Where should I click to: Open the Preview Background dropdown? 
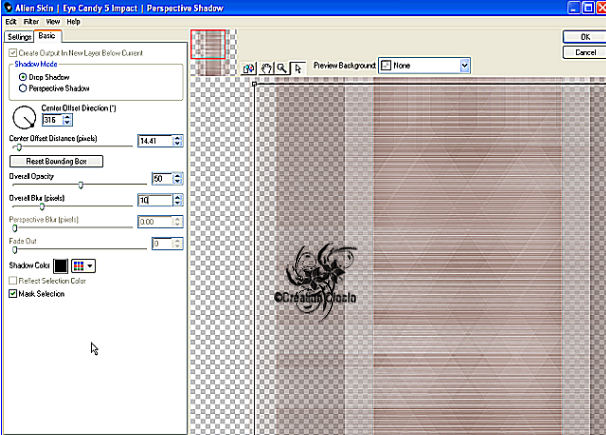tap(424, 66)
